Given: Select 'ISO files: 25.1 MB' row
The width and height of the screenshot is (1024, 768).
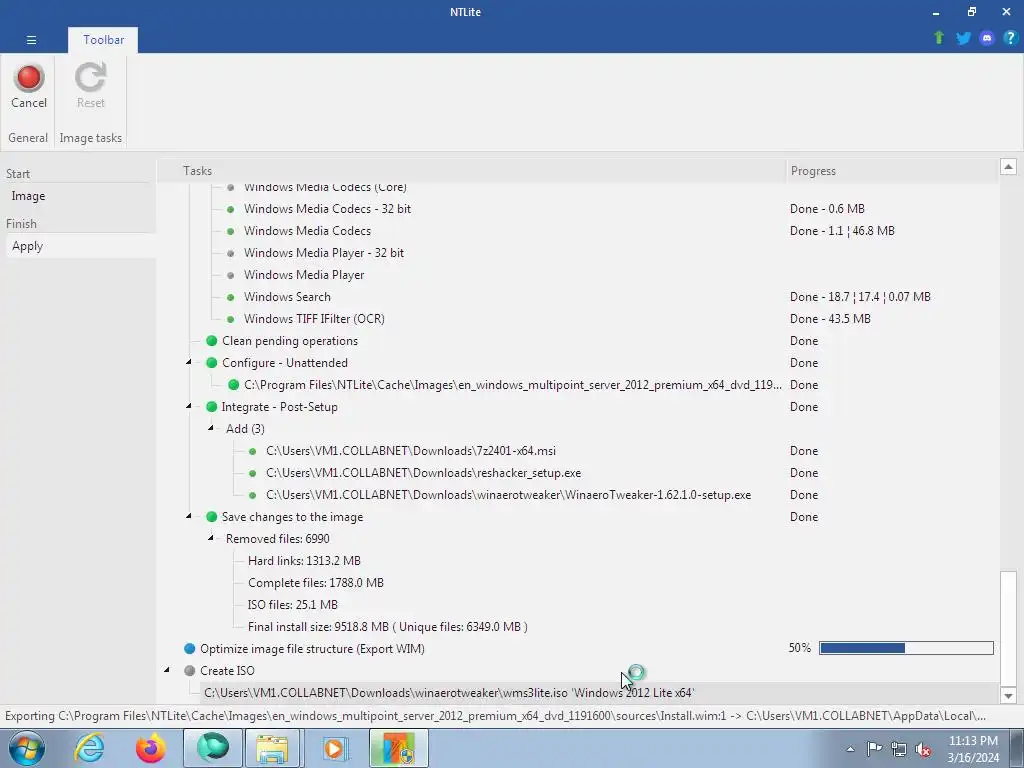Looking at the screenshot, I should click(293, 605).
